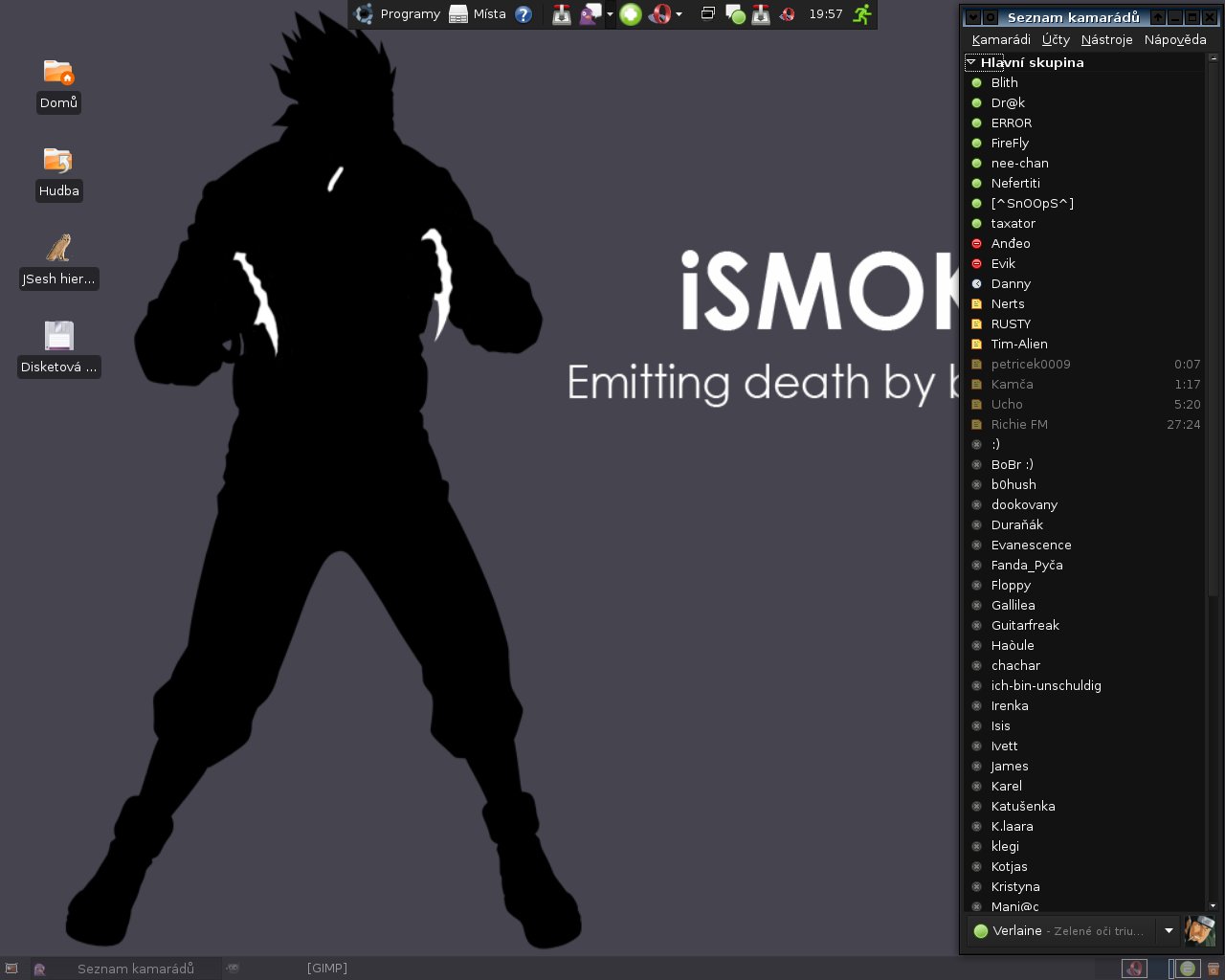Click the green round launcher icon in panel
The width and height of the screenshot is (1225, 980).
630,14
